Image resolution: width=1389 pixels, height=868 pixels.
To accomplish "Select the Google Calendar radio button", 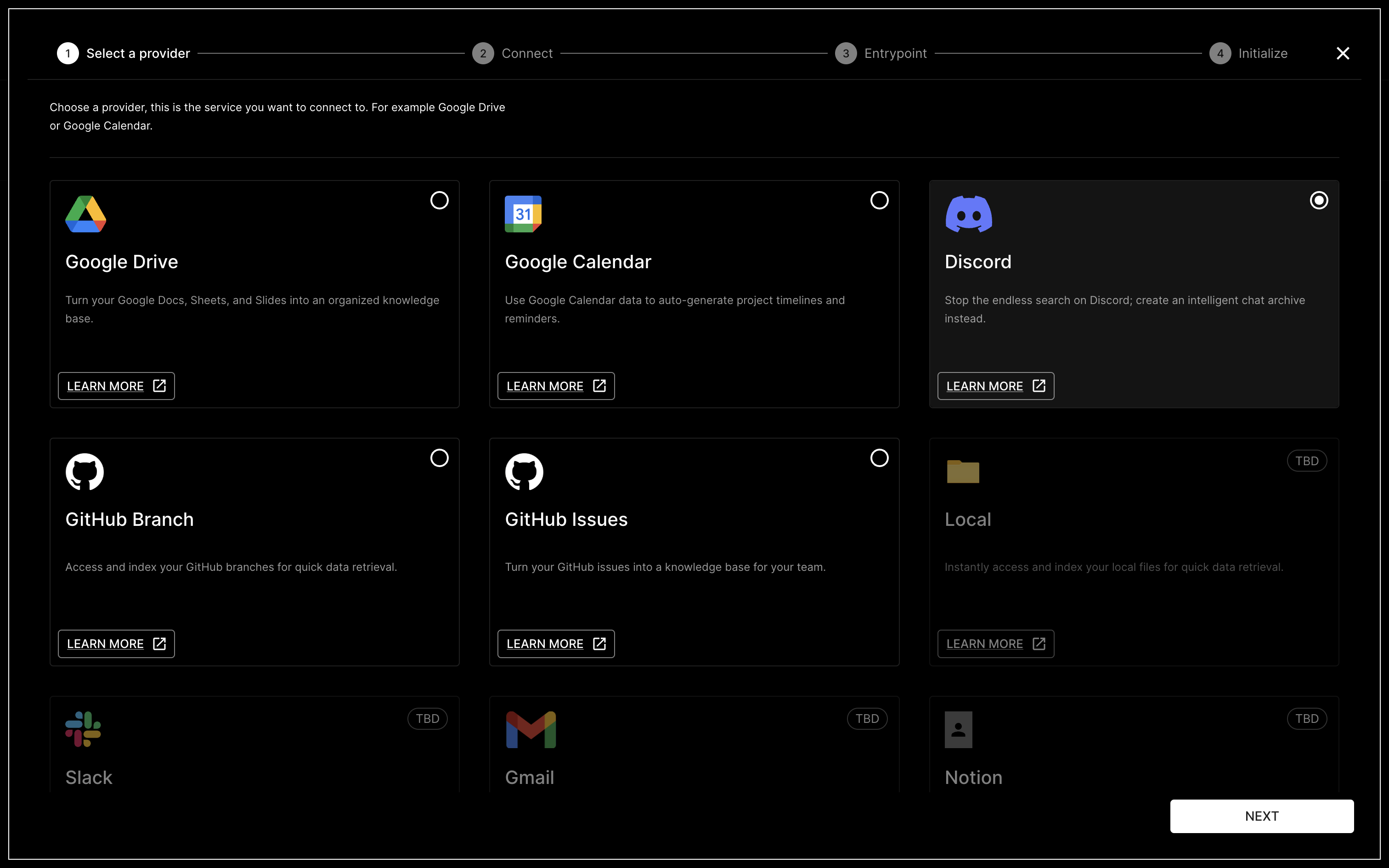I will pos(879,200).
